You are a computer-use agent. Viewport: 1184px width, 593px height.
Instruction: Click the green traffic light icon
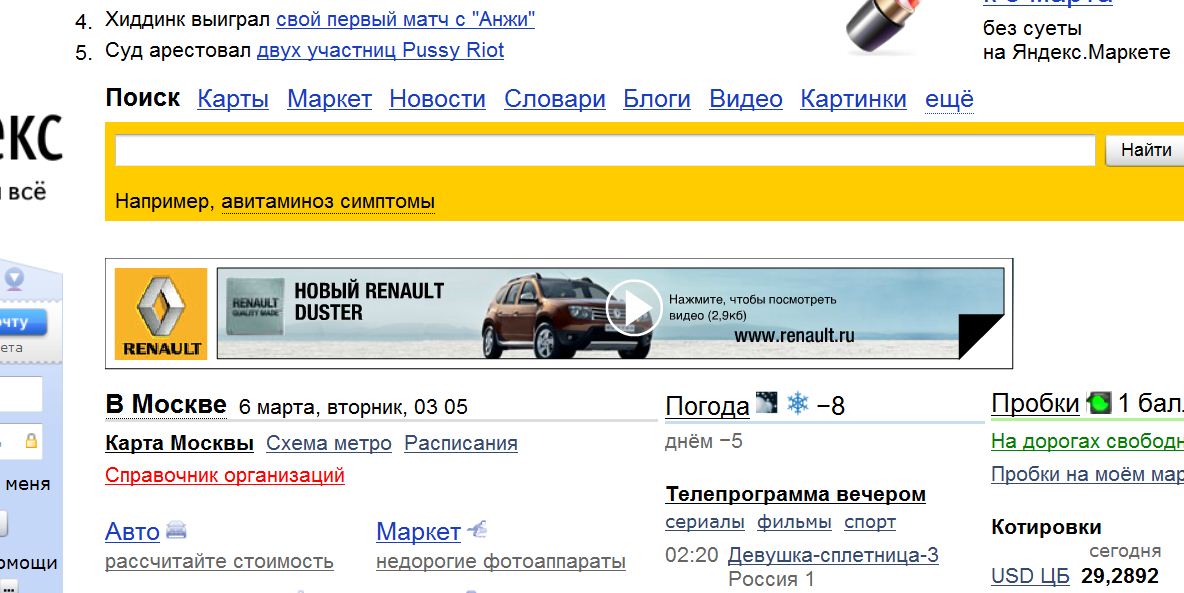point(1099,403)
